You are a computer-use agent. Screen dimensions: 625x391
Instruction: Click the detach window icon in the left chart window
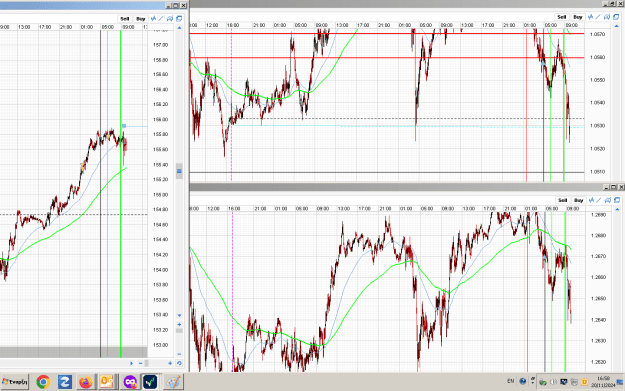(179, 18)
